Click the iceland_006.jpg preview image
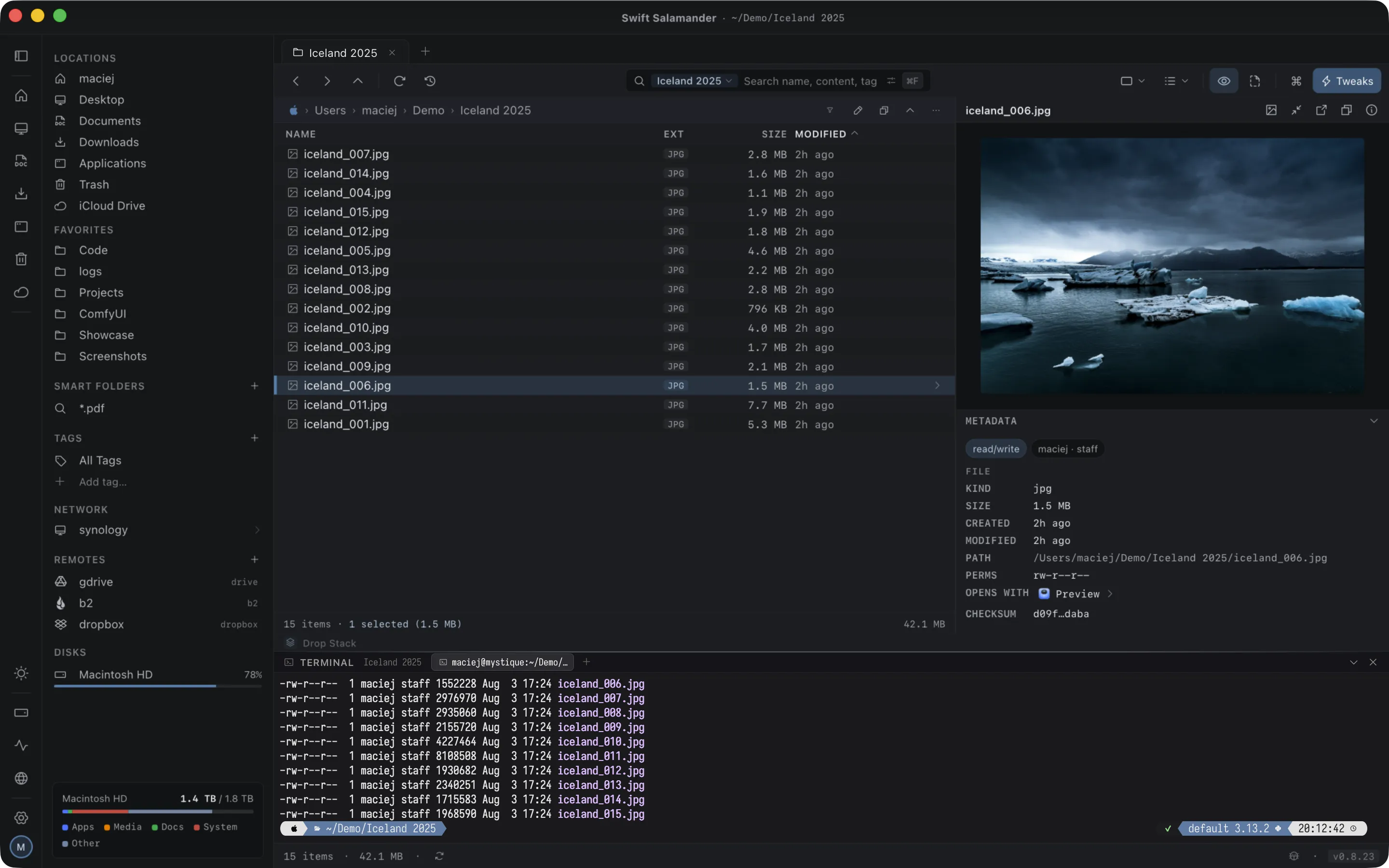 pos(1172,265)
